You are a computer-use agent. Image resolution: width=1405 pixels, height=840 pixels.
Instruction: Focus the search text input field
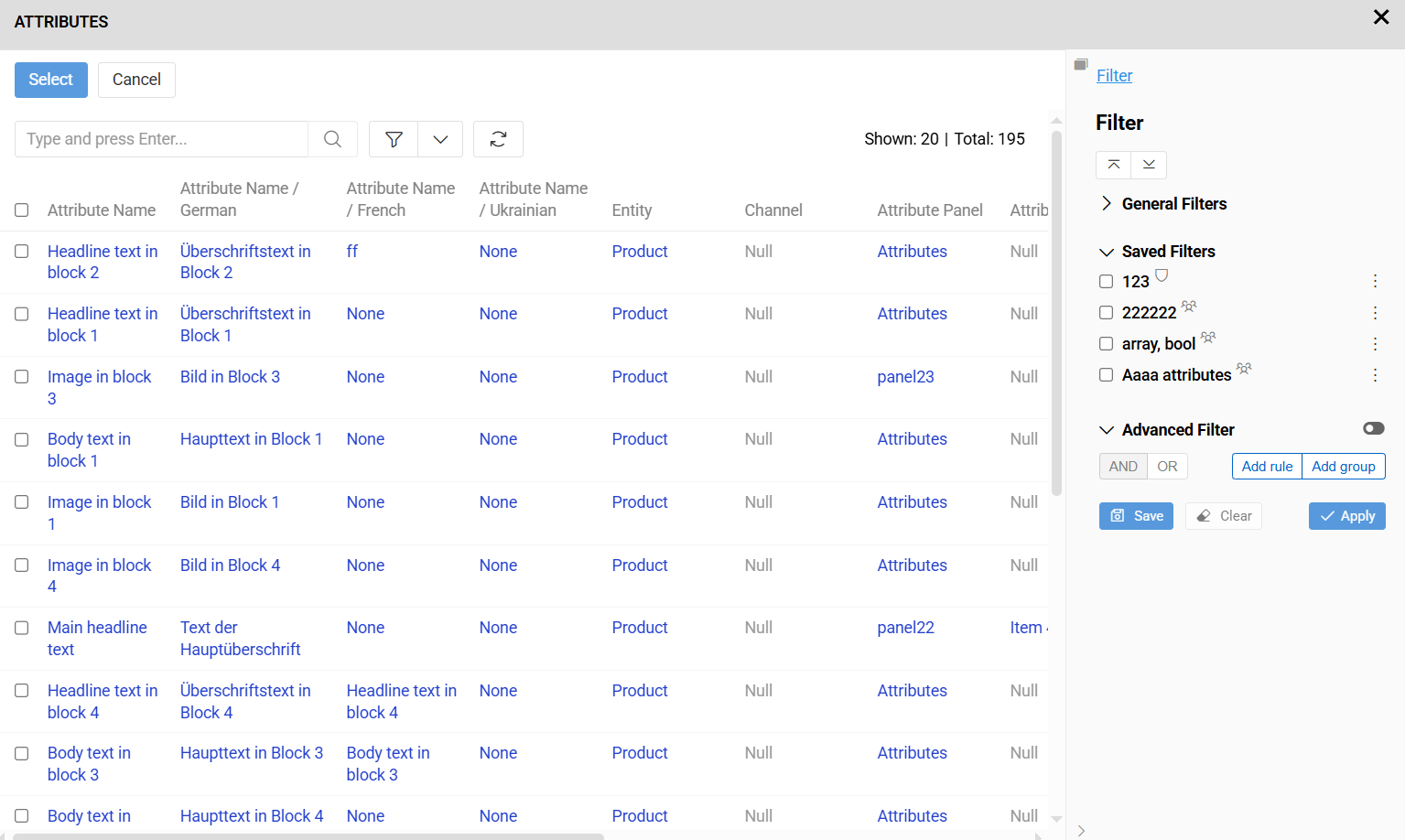(x=161, y=139)
